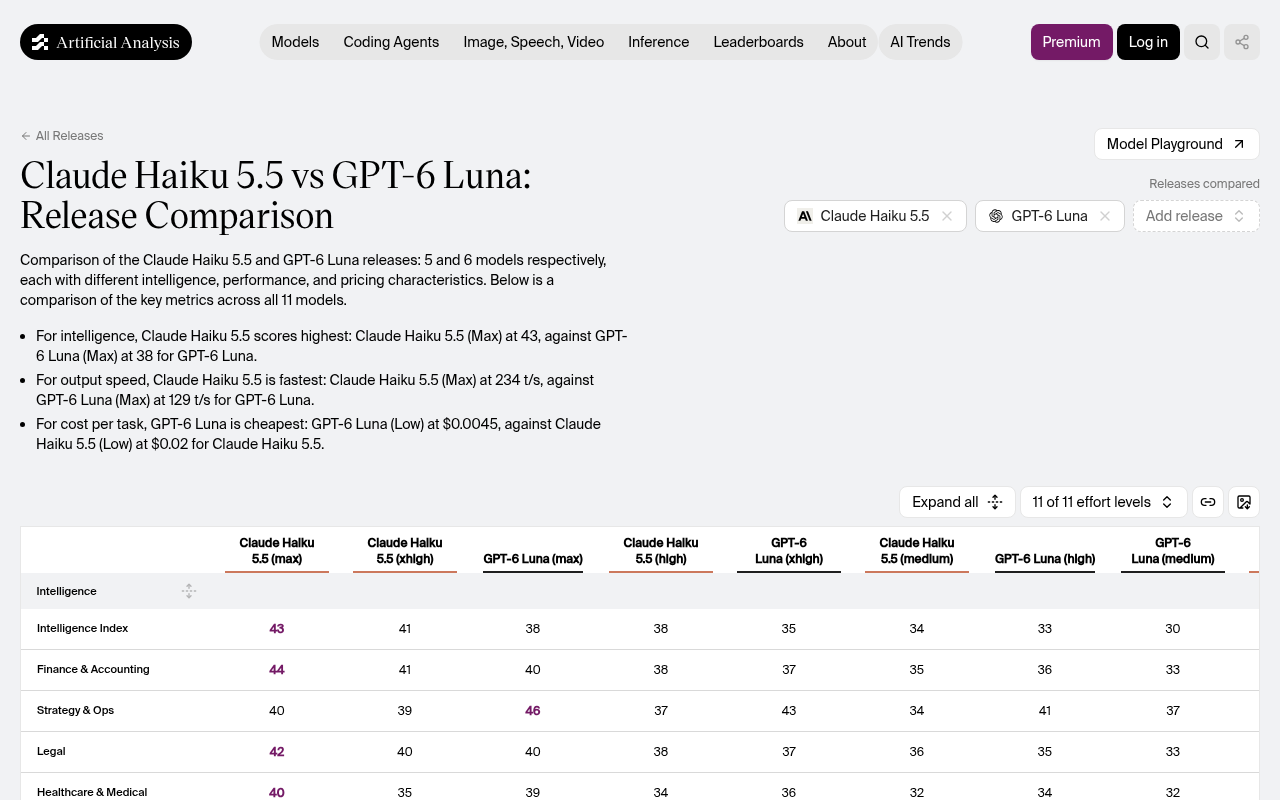The image size is (1280, 800).
Task: Click the highlighted 46 in Strategy & Ops
Action: pos(533,710)
